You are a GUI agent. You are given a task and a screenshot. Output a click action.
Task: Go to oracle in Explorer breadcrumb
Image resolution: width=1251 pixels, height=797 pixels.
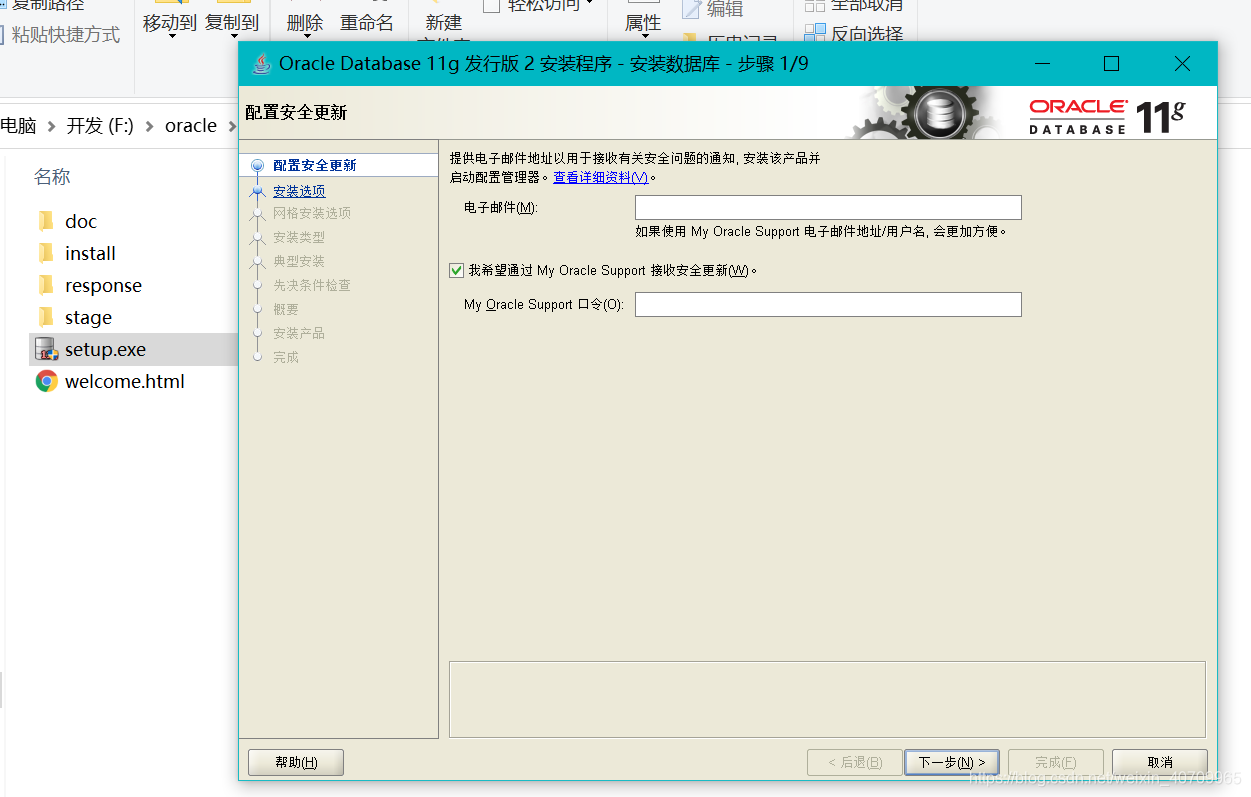[x=191, y=126]
